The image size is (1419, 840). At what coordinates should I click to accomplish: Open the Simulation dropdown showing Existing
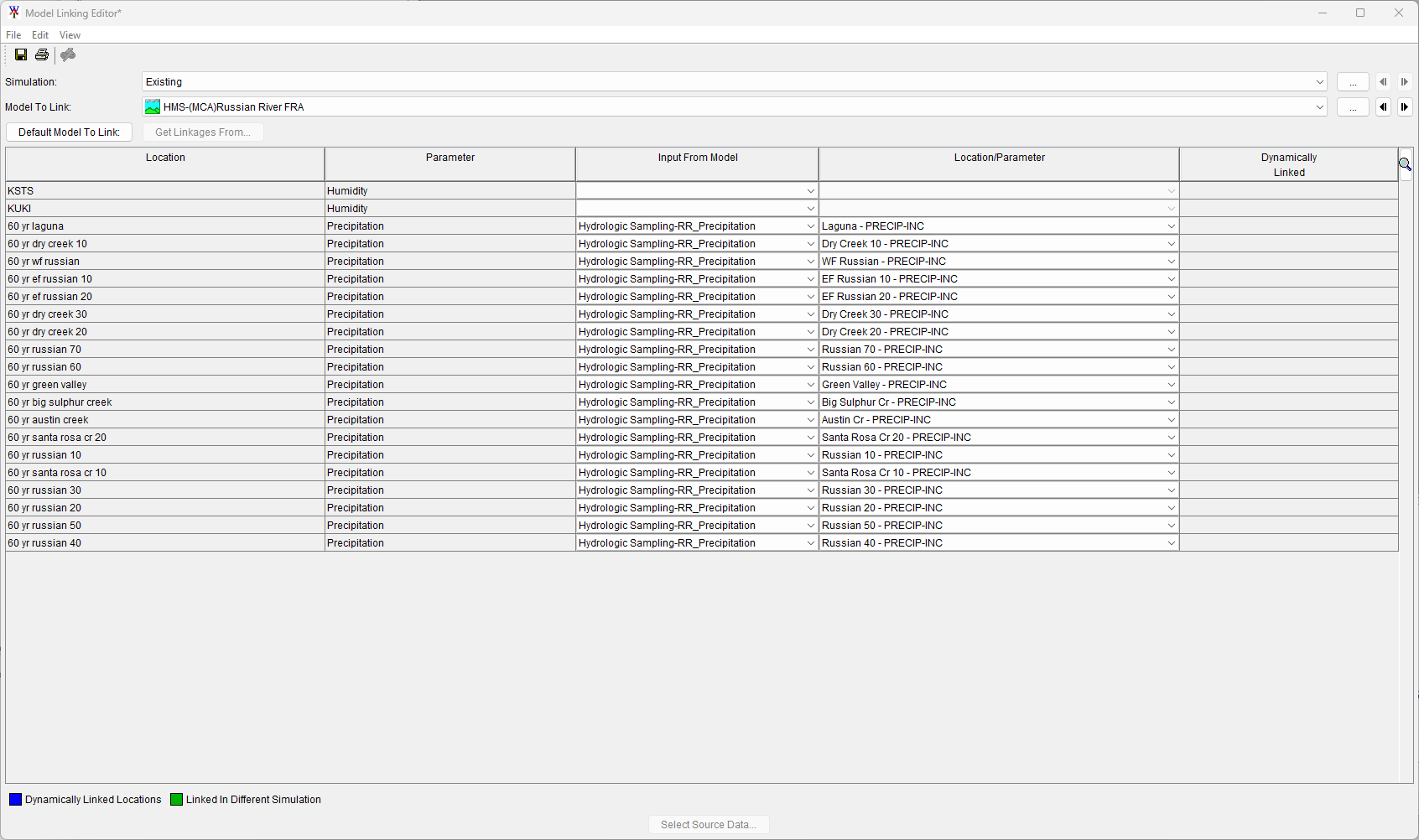pos(1319,82)
